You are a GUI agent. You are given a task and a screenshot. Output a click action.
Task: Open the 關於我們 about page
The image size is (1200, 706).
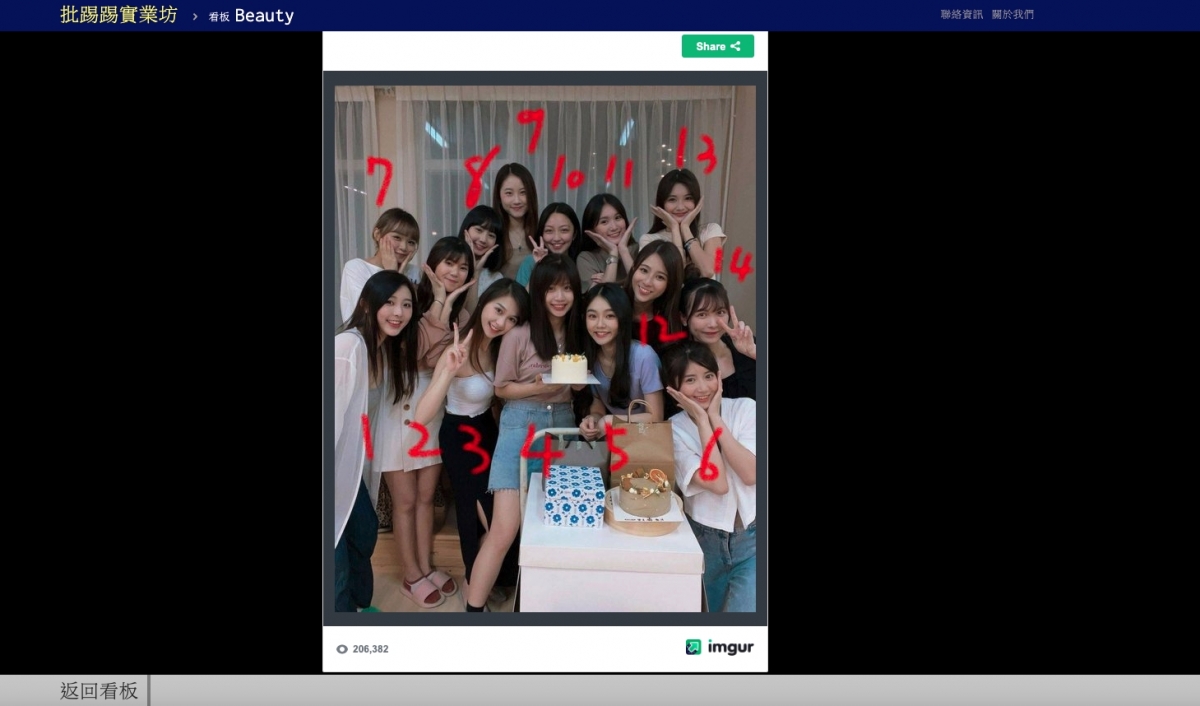[x=1012, y=15]
